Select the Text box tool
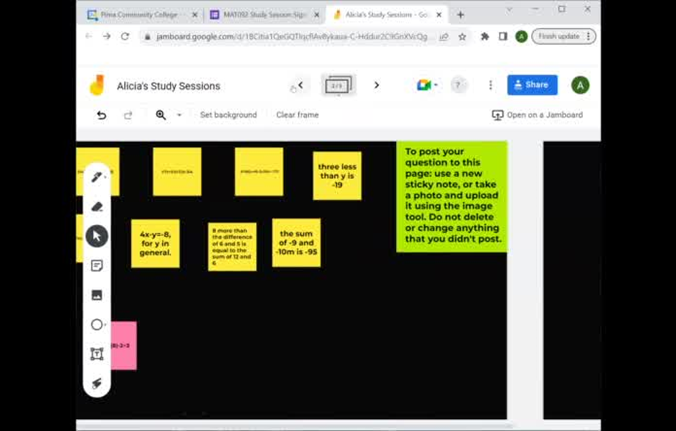The width and height of the screenshot is (676, 431). 96,354
